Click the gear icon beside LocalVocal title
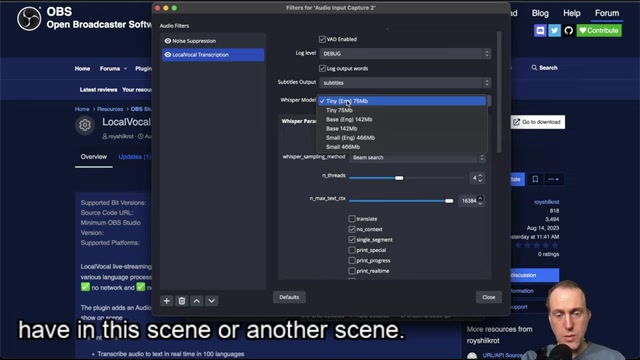Viewport: 640px width, 360px height. point(85,125)
